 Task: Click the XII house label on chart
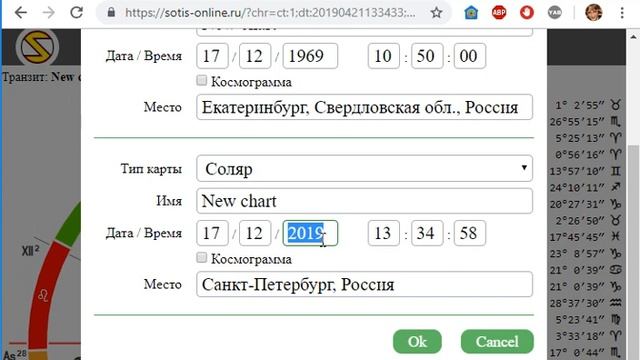(x=31, y=251)
